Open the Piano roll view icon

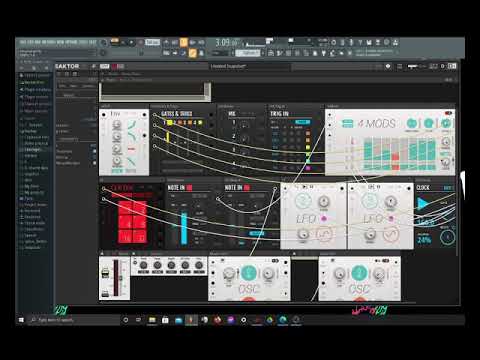point(279,53)
